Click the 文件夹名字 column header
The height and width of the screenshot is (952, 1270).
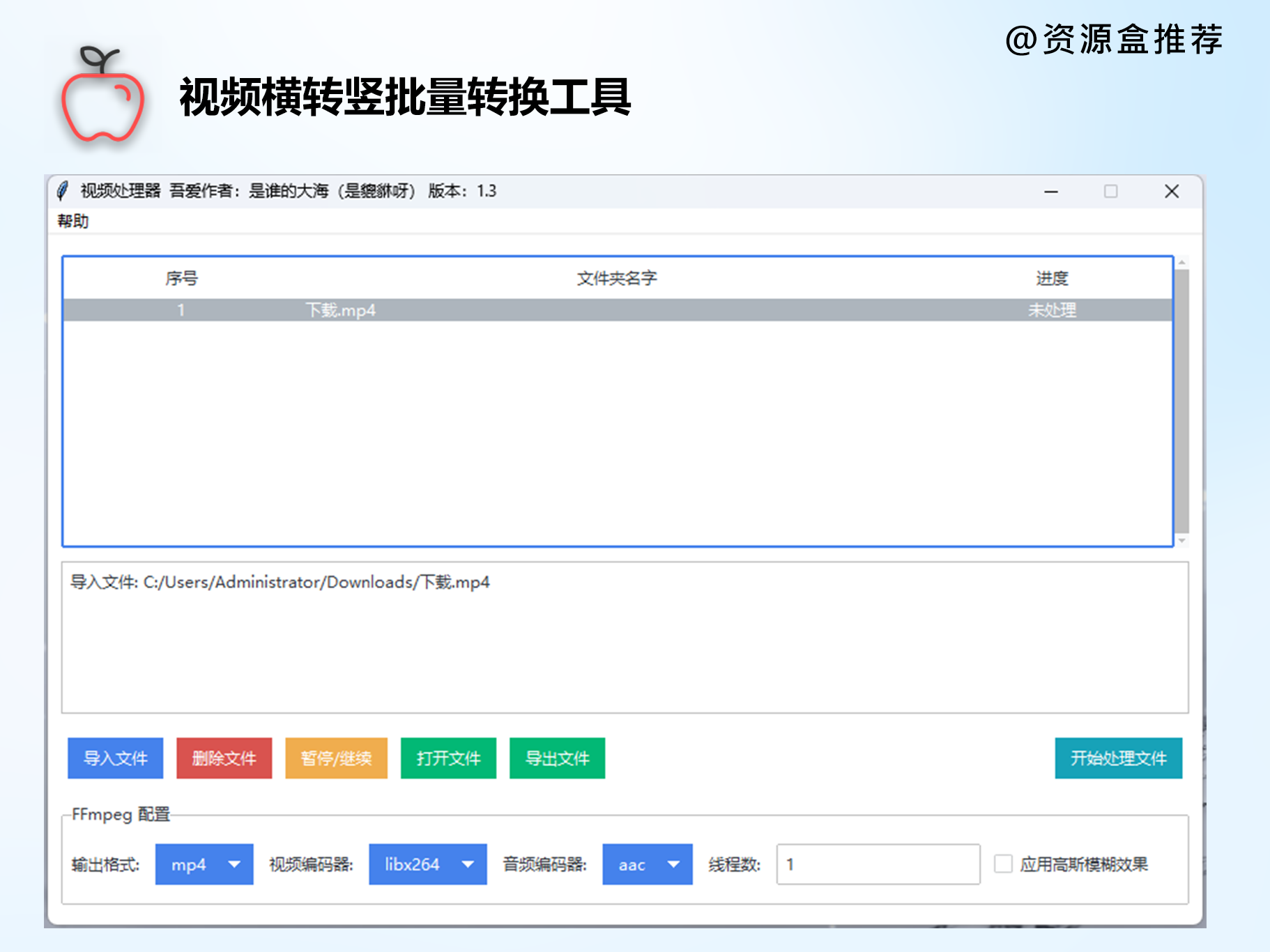617,279
